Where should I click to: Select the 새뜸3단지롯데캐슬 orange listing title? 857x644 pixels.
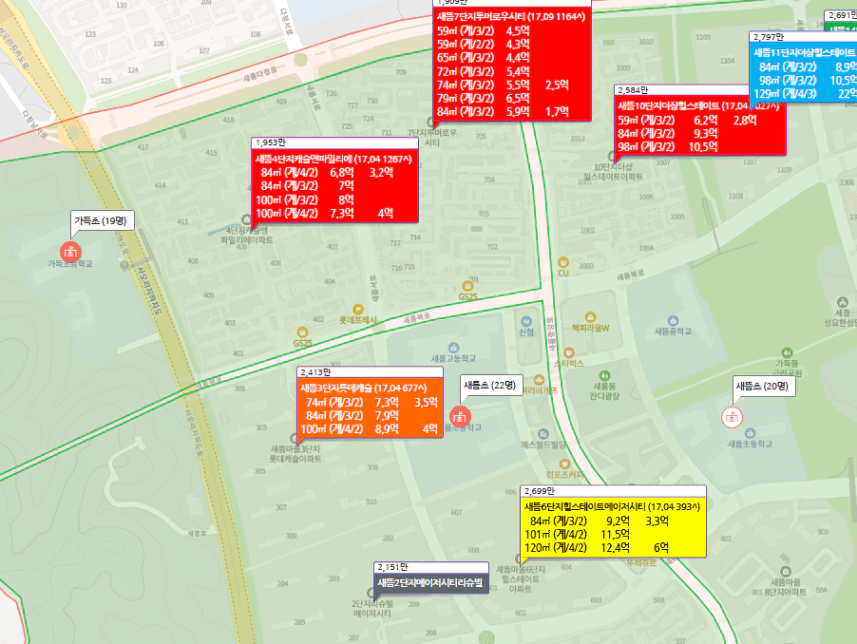(364, 387)
